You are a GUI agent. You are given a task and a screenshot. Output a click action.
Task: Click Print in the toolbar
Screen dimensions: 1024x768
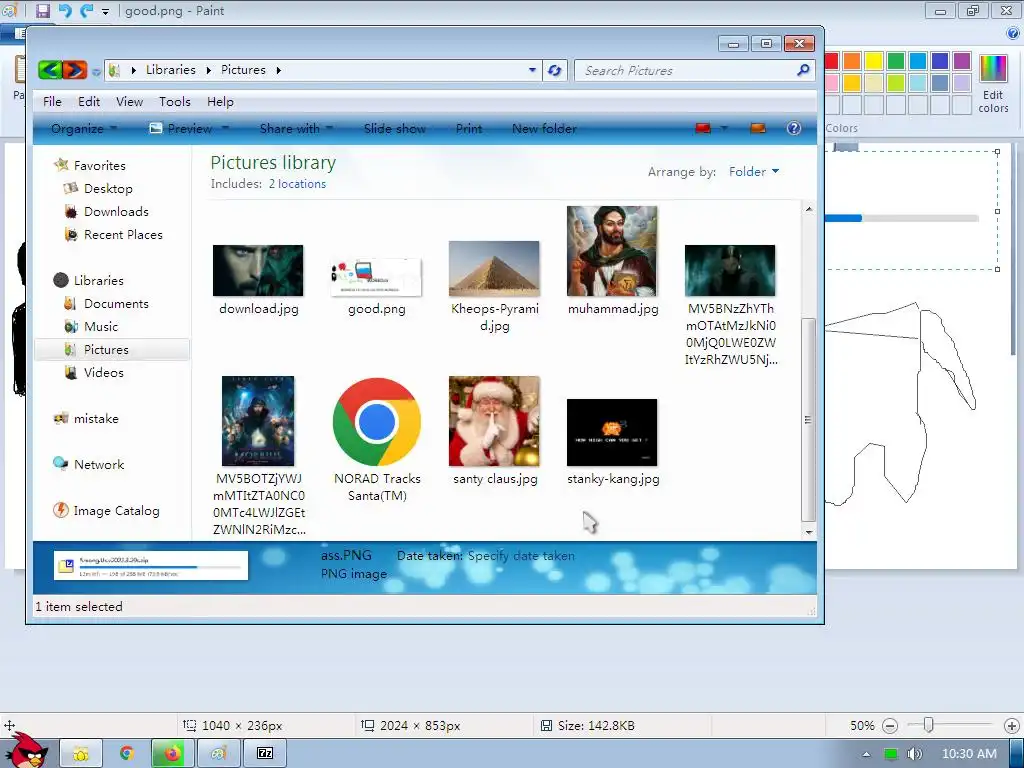pyautogui.click(x=469, y=129)
